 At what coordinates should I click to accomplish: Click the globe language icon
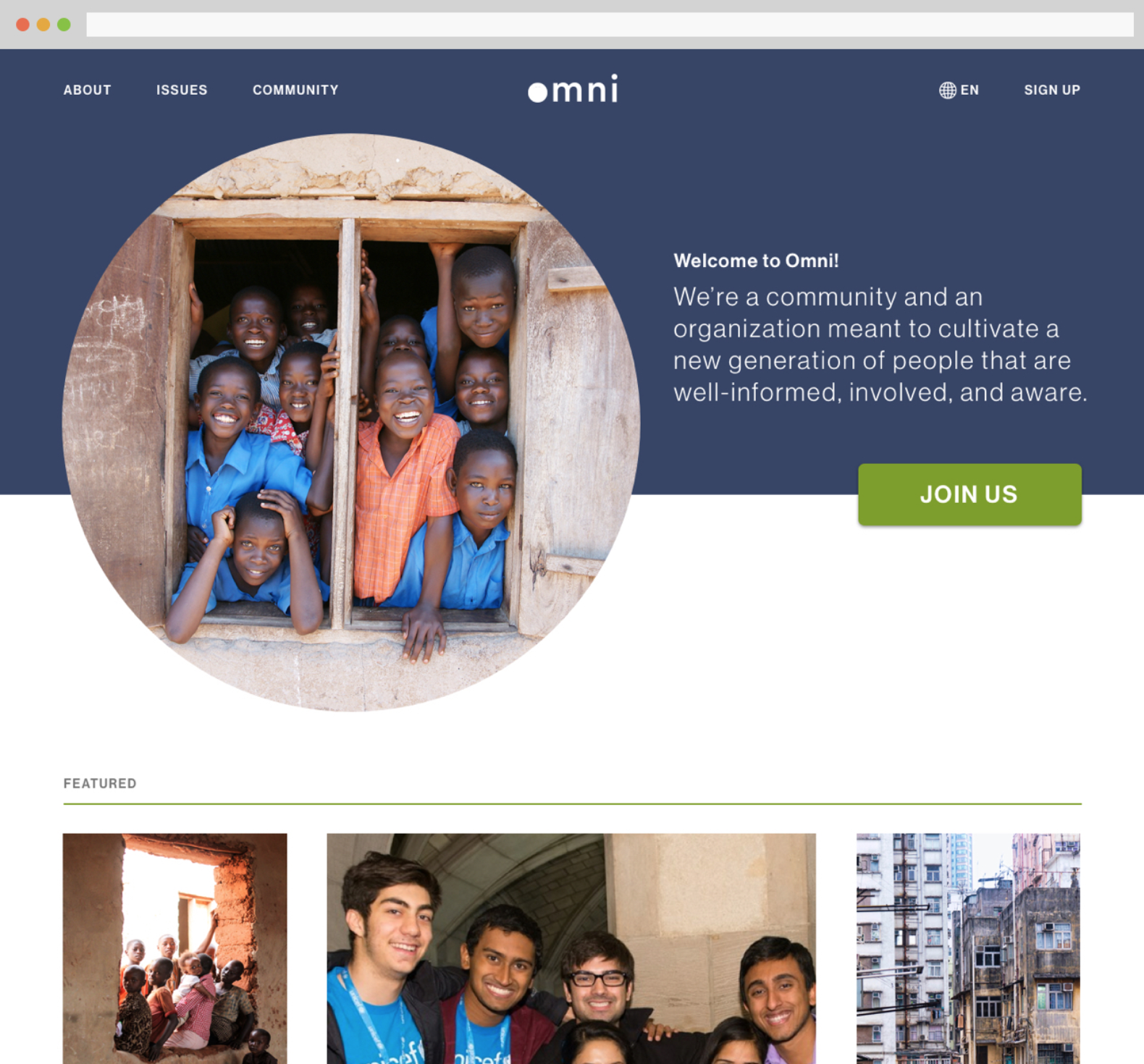947,90
